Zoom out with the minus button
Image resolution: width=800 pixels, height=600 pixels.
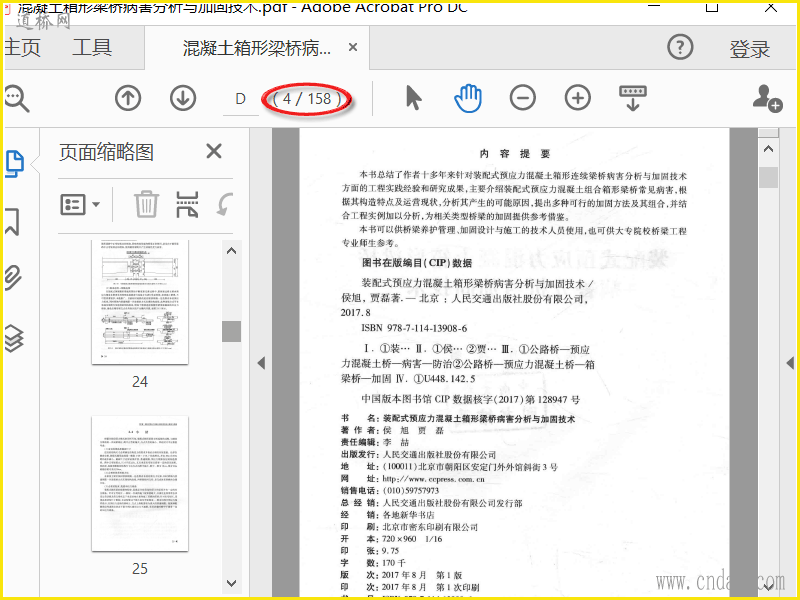click(523, 98)
